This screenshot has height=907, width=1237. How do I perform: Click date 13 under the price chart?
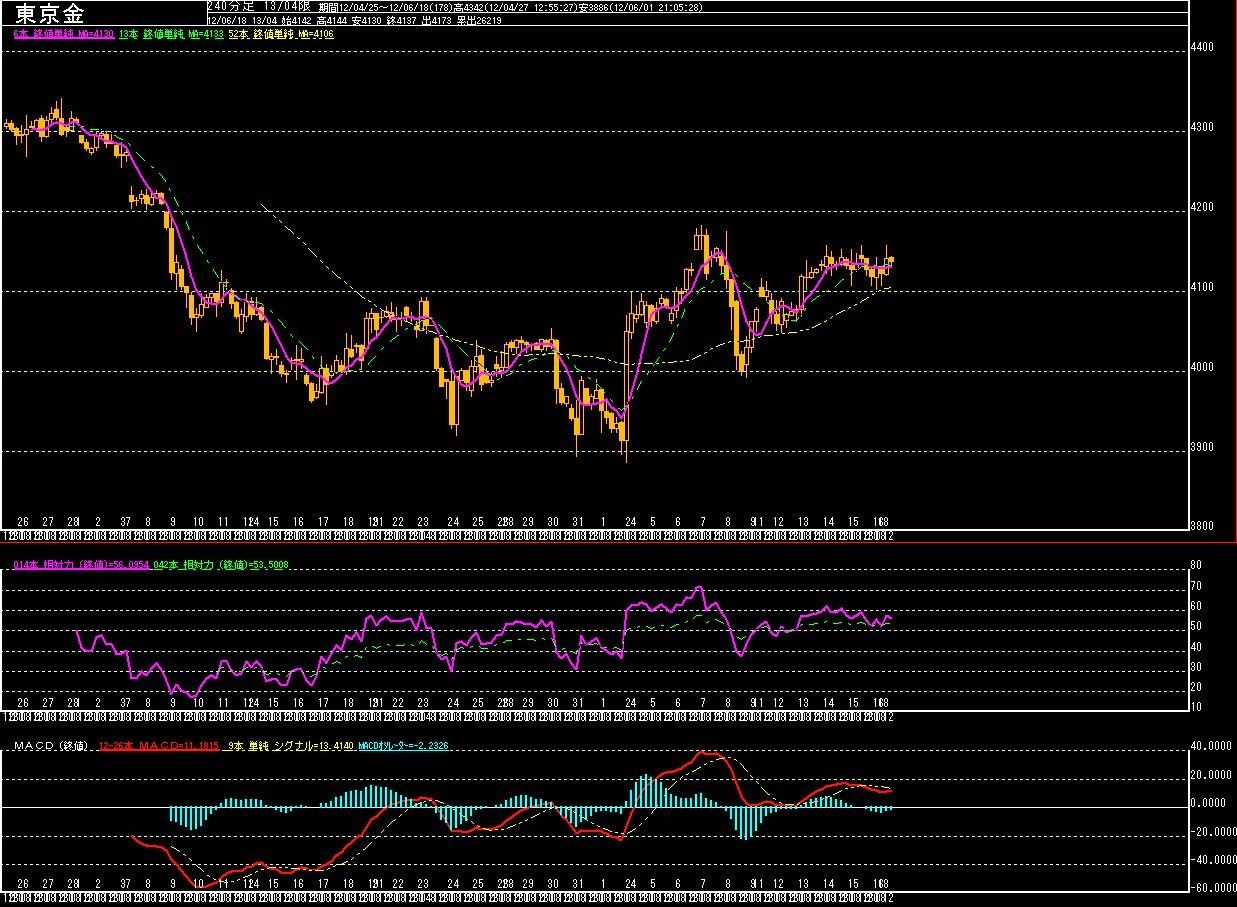804,522
